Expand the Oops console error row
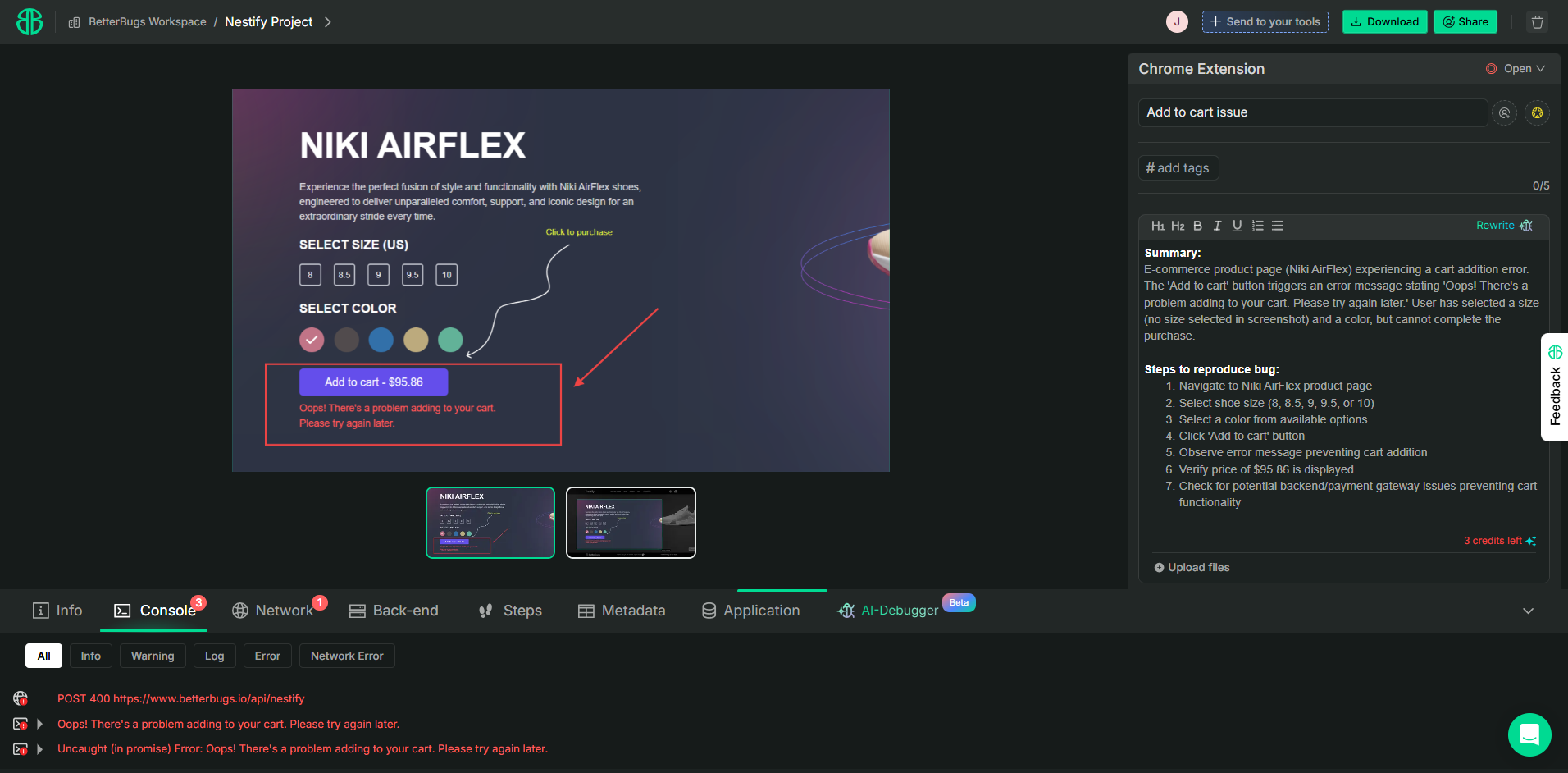The image size is (1568, 773). [x=39, y=724]
